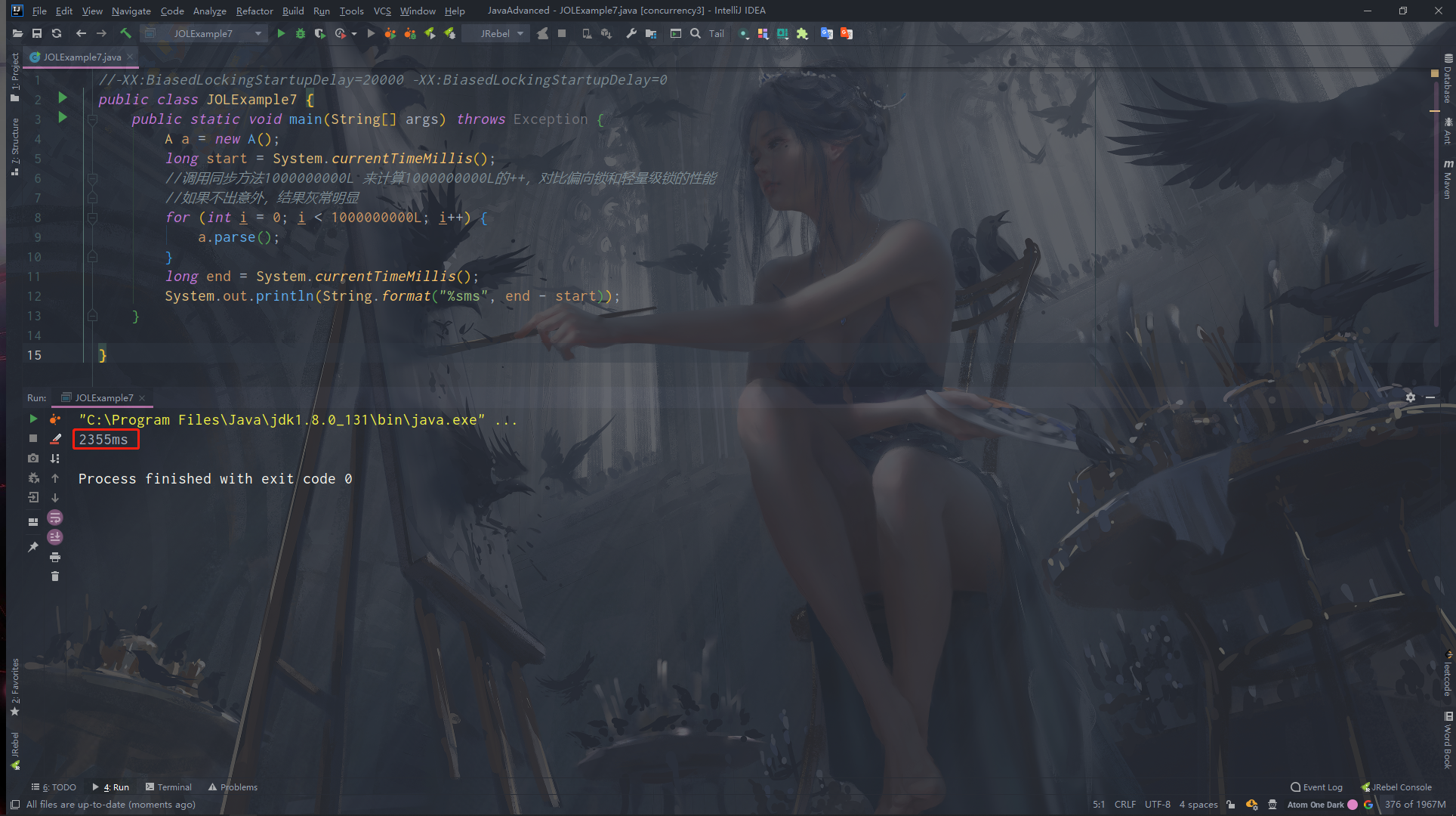Collapse the main method fold marker

(92, 119)
